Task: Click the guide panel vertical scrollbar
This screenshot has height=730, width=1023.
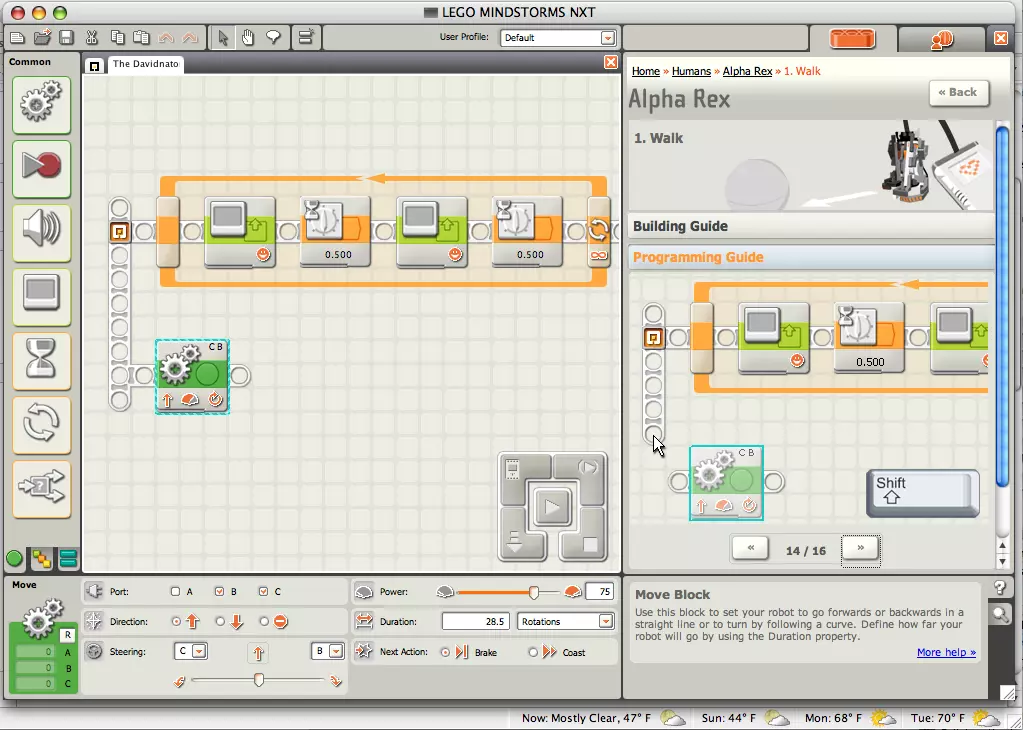Action: (1003, 307)
